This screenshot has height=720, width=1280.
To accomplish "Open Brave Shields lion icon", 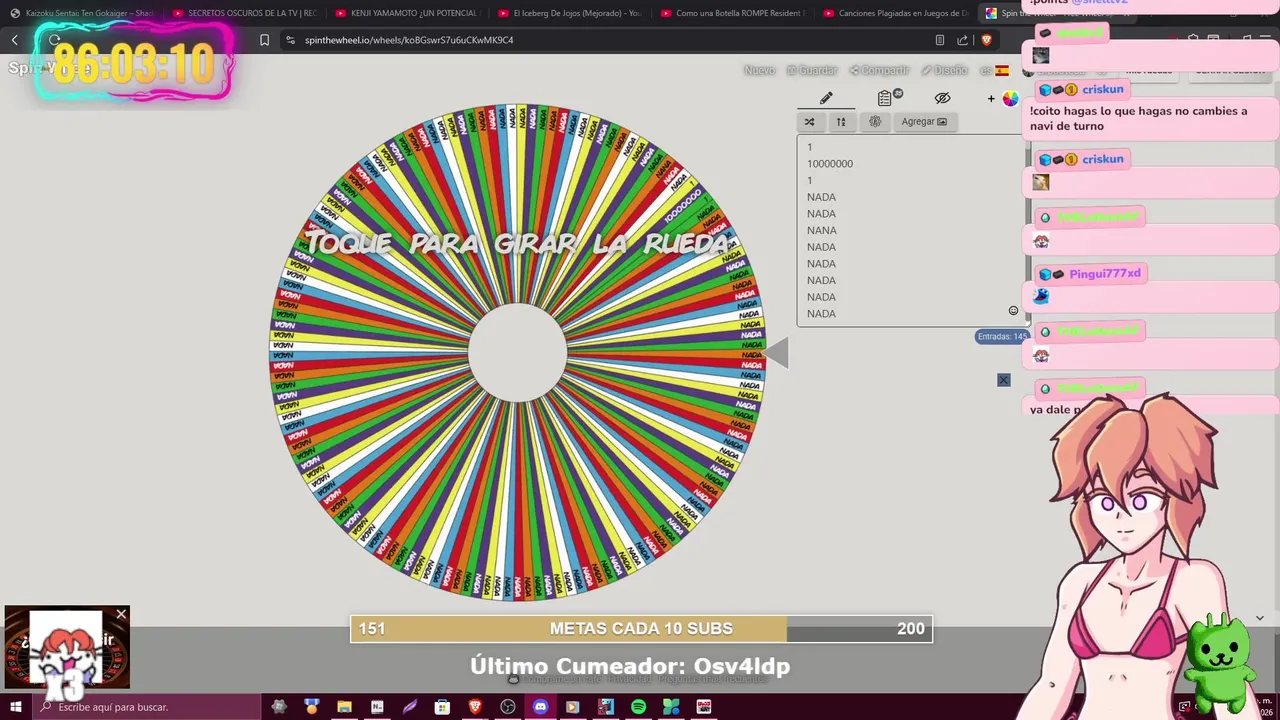I will point(986,40).
